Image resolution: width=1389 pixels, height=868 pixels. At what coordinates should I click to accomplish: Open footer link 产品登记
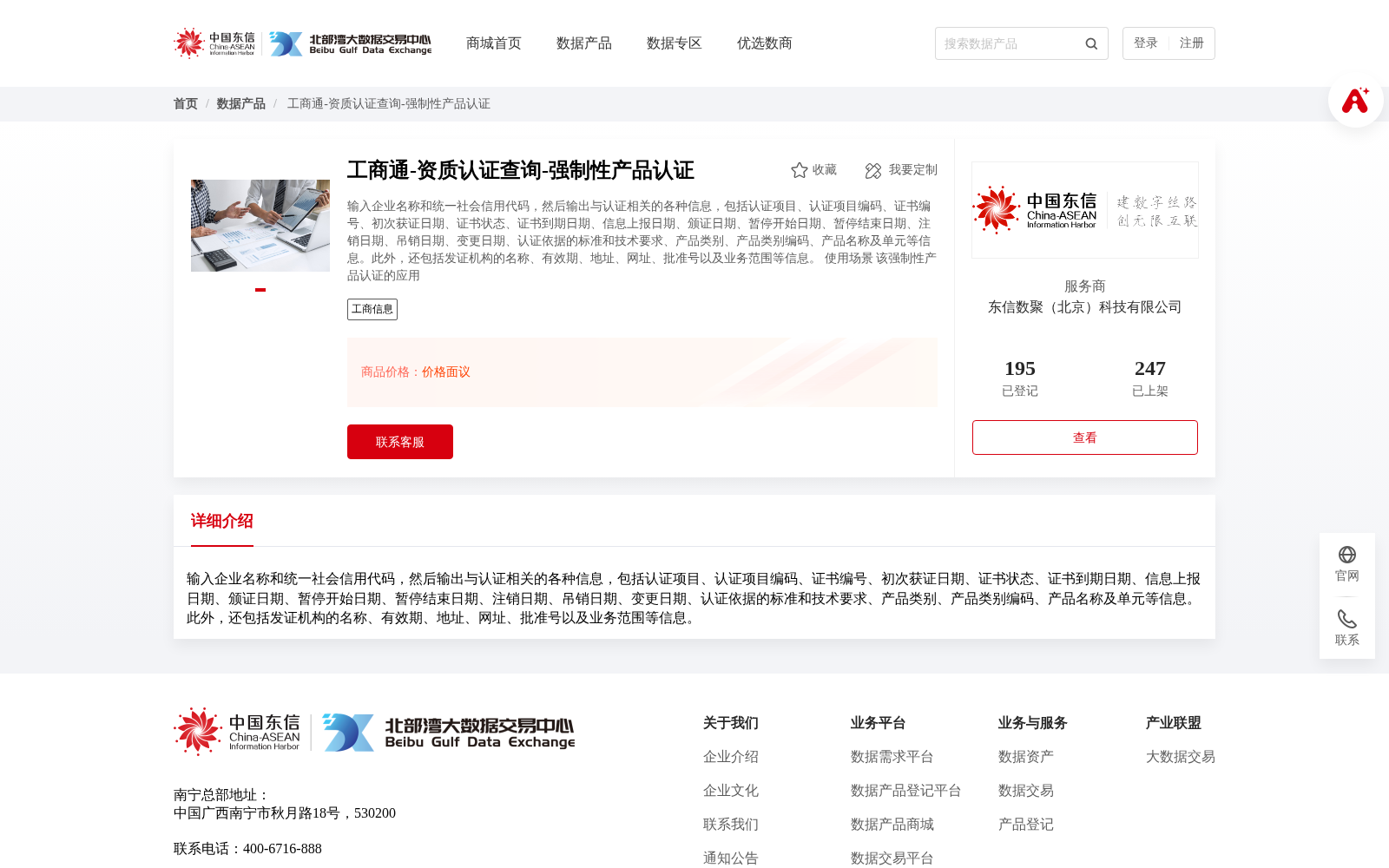1026,825
